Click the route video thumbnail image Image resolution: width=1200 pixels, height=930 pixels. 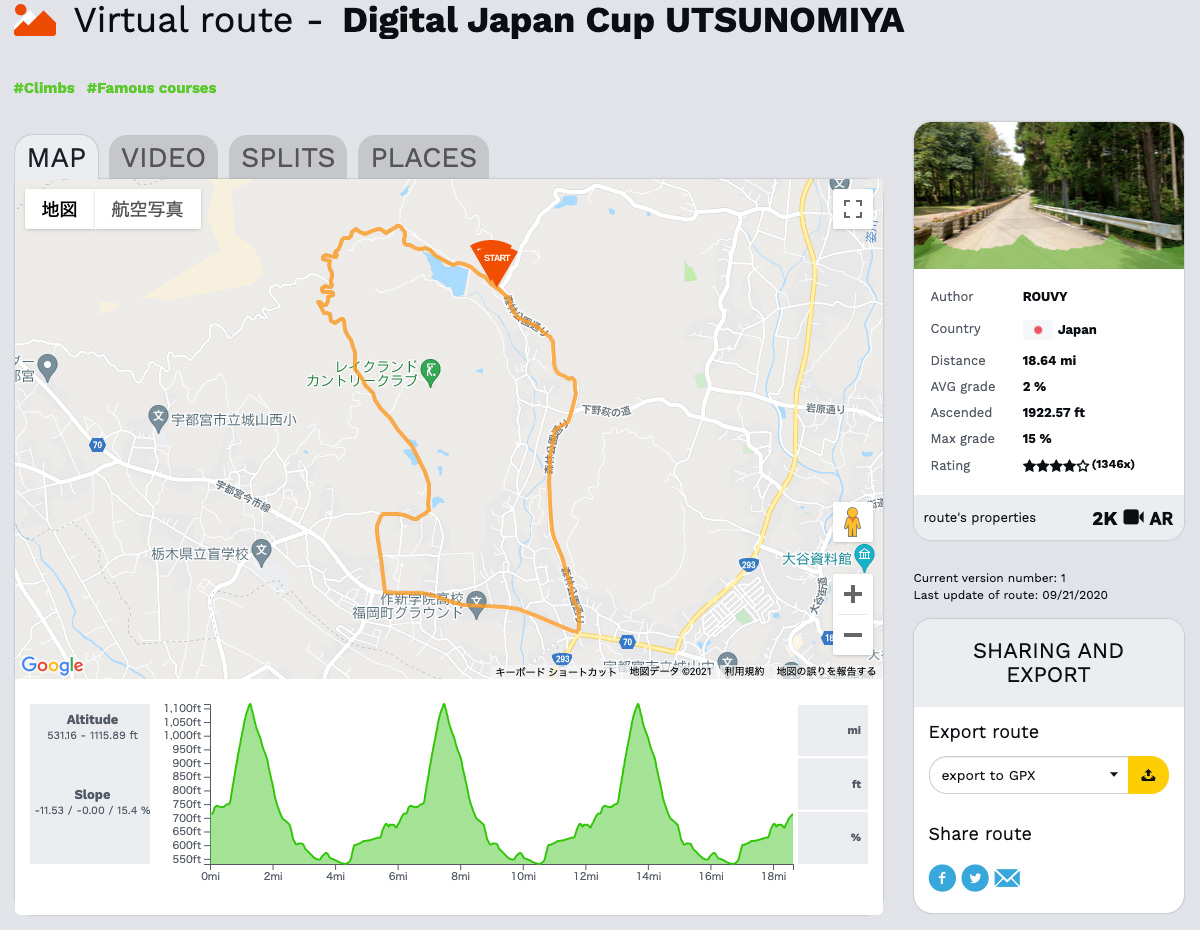click(x=1049, y=195)
